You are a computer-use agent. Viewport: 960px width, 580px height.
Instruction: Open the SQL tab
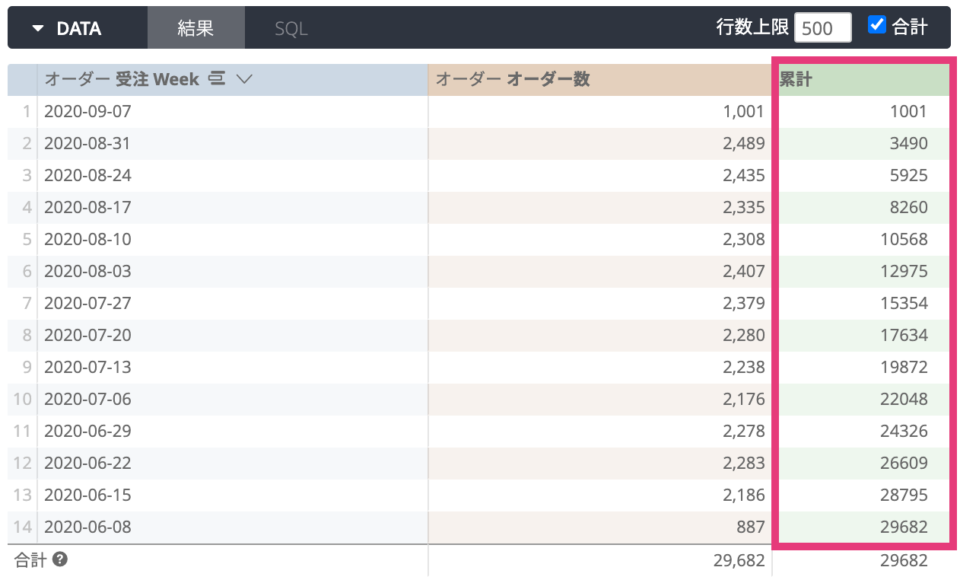pyautogui.click(x=291, y=28)
